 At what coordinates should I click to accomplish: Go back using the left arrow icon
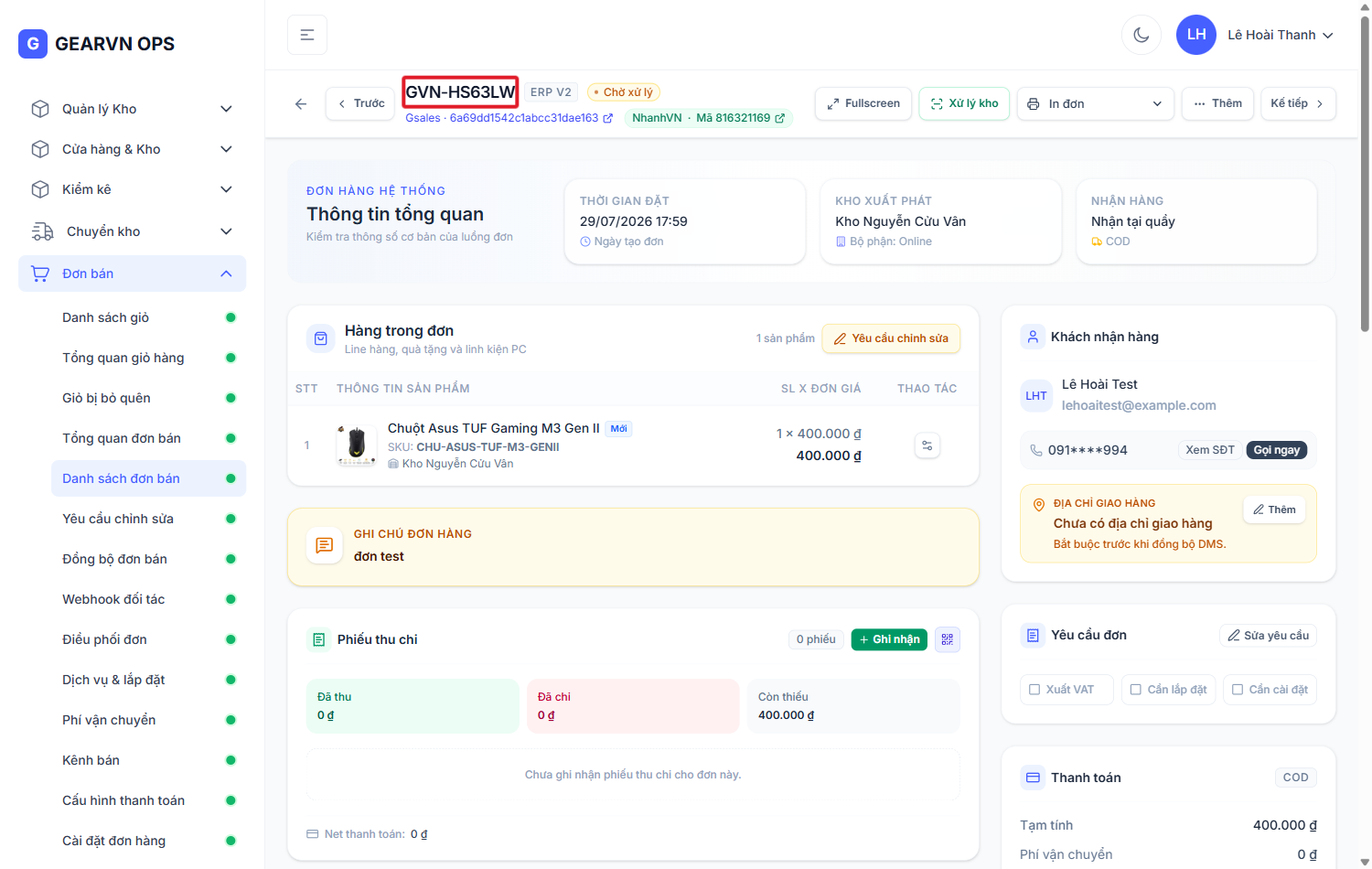301,104
